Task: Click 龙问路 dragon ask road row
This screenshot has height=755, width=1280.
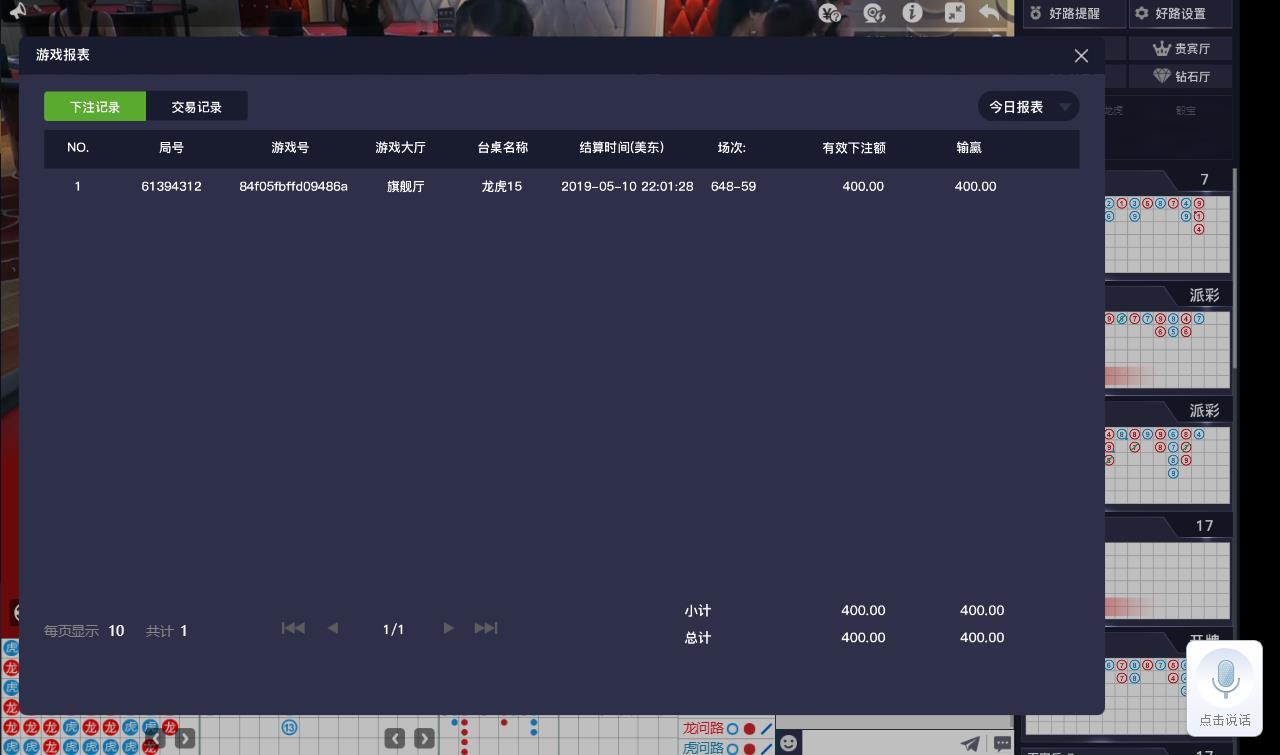Action: coord(727,728)
